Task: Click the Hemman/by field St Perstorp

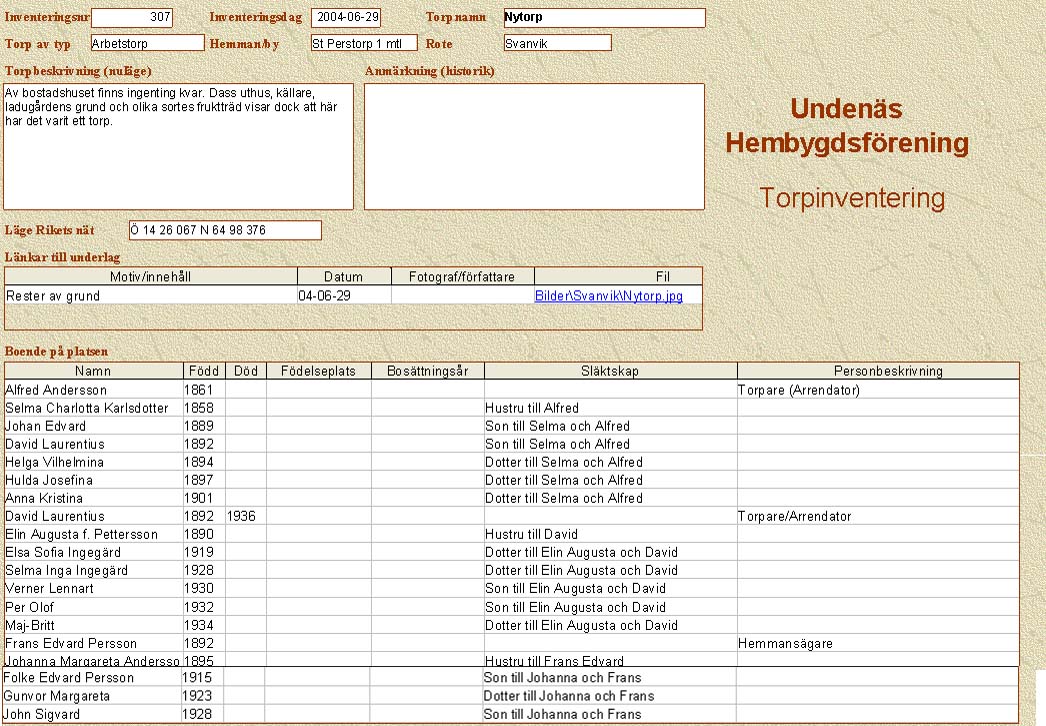Action: click(363, 43)
